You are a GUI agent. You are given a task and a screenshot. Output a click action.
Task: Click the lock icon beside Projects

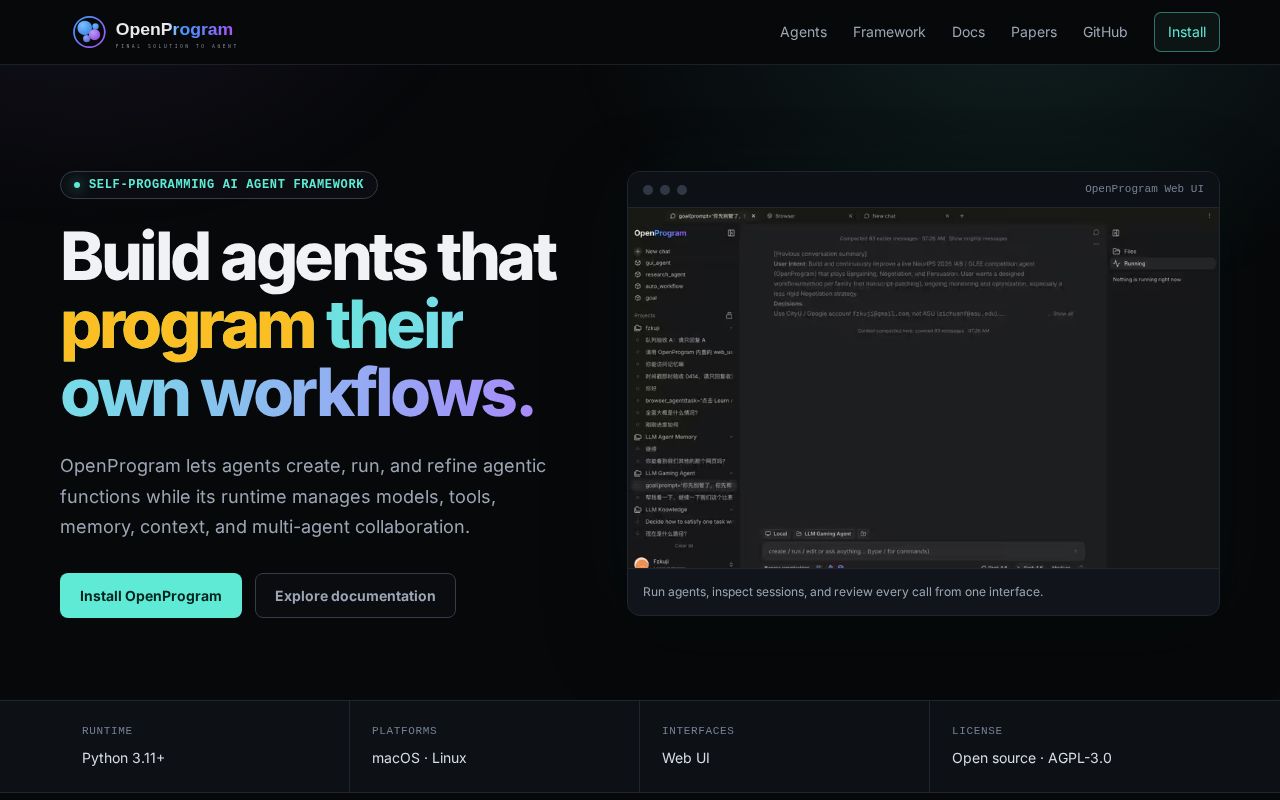[x=729, y=315]
